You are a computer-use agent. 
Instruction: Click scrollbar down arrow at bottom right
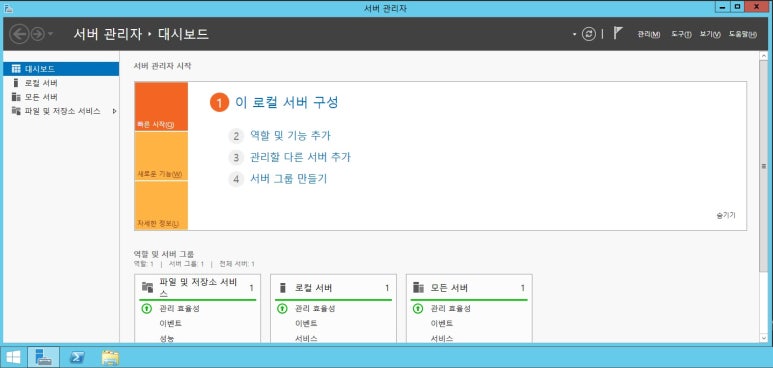pyautogui.click(x=764, y=338)
